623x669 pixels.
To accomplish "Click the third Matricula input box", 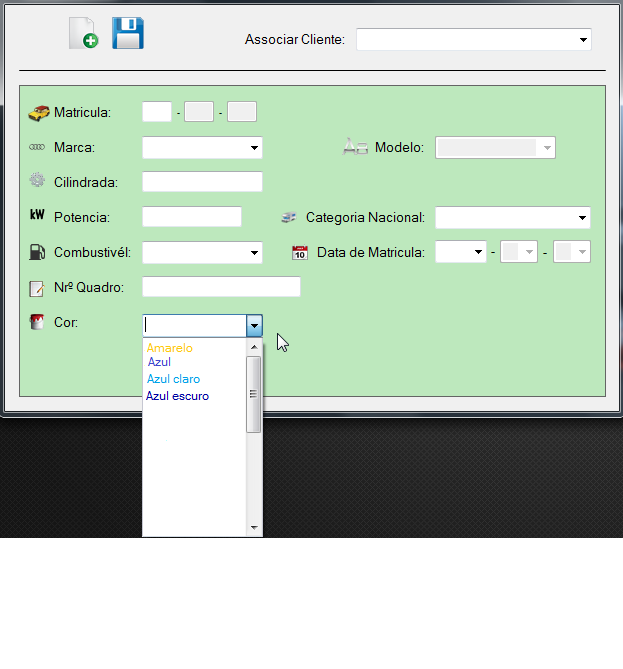I will tap(242, 112).
